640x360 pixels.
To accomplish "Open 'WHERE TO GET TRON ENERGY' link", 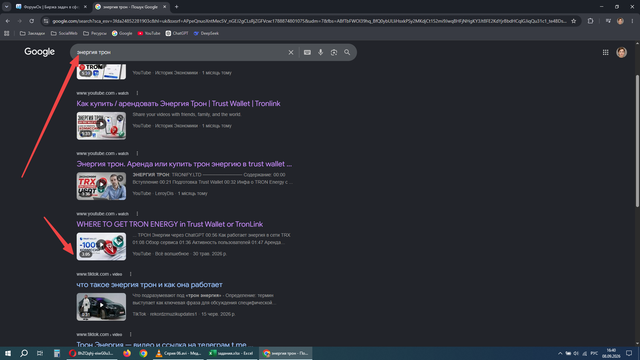I will tap(169, 224).
